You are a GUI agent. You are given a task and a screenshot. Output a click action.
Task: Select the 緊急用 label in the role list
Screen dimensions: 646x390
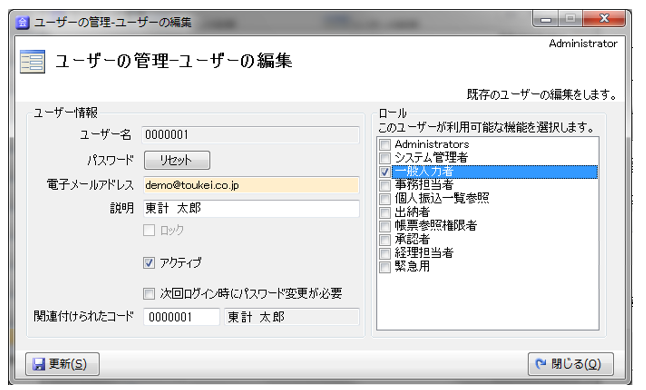click(x=412, y=266)
